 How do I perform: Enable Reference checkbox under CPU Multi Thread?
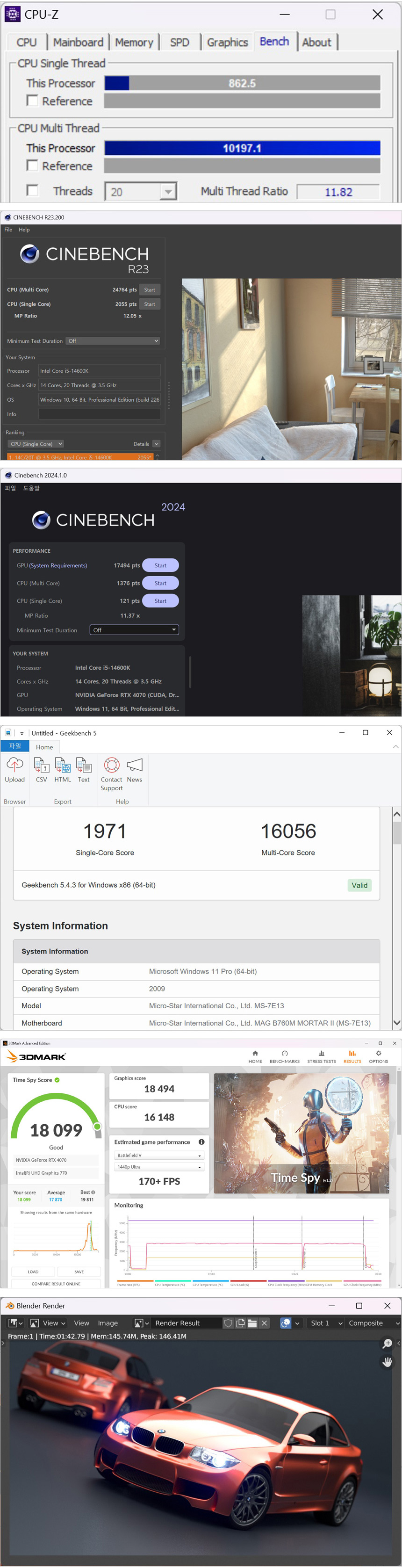coord(33,166)
